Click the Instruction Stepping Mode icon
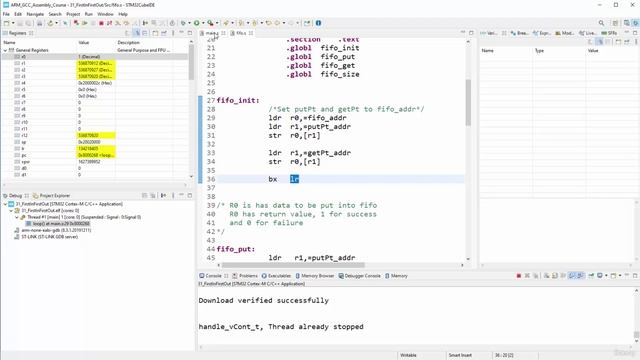Viewport: 640px width, 360px height. pyautogui.click(x=145, y=23)
